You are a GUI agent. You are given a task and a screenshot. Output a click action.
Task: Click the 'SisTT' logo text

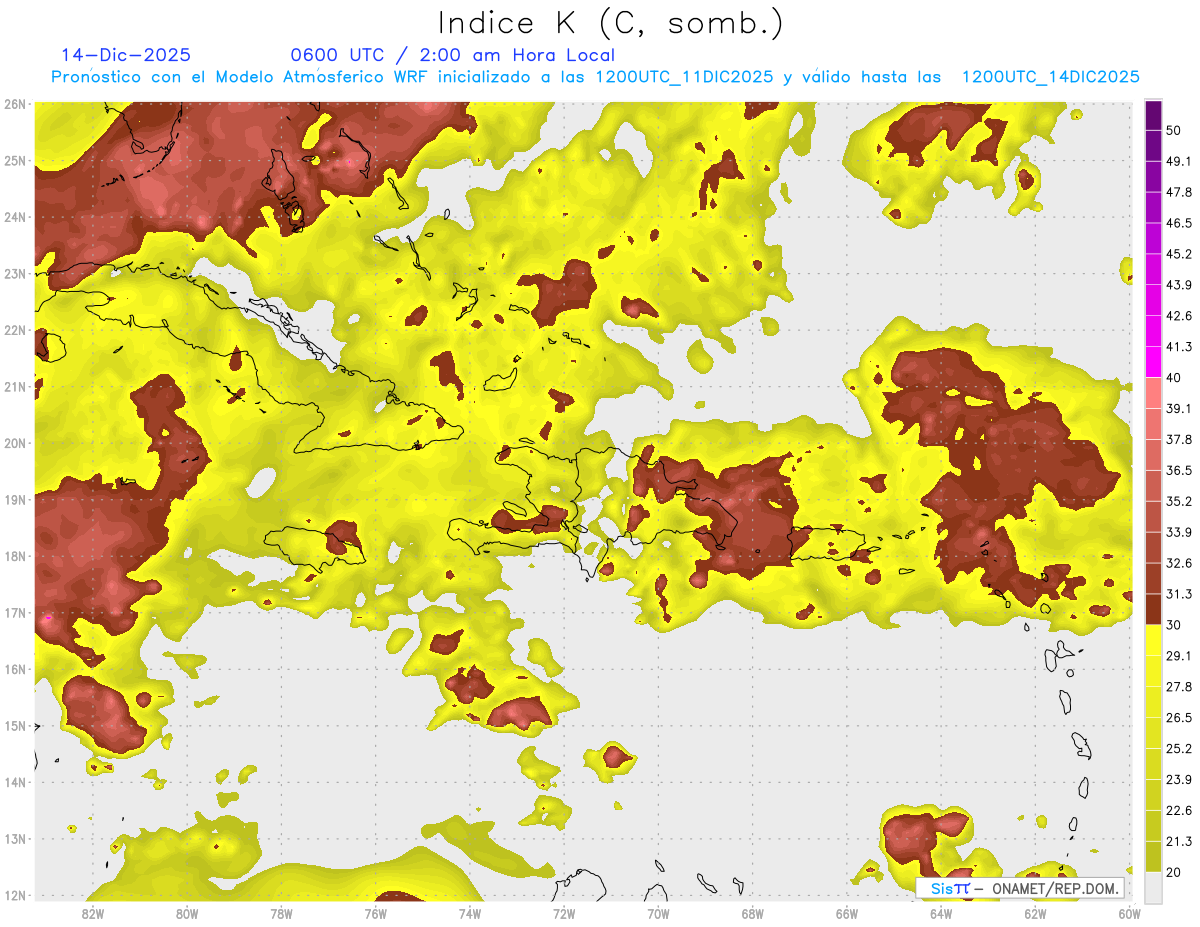[x=950, y=888]
